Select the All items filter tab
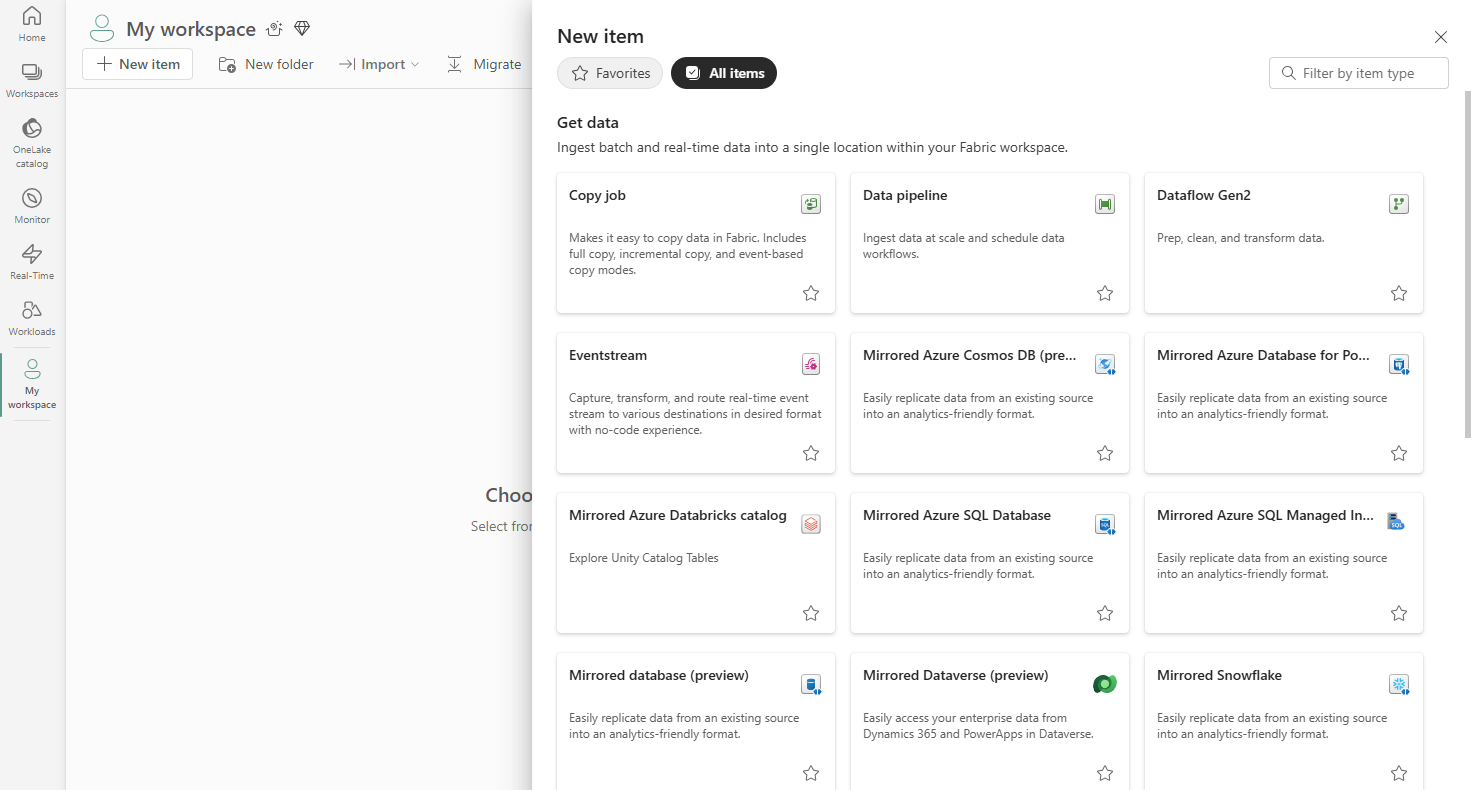The height and width of the screenshot is (790, 1471). (x=724, y=73)
